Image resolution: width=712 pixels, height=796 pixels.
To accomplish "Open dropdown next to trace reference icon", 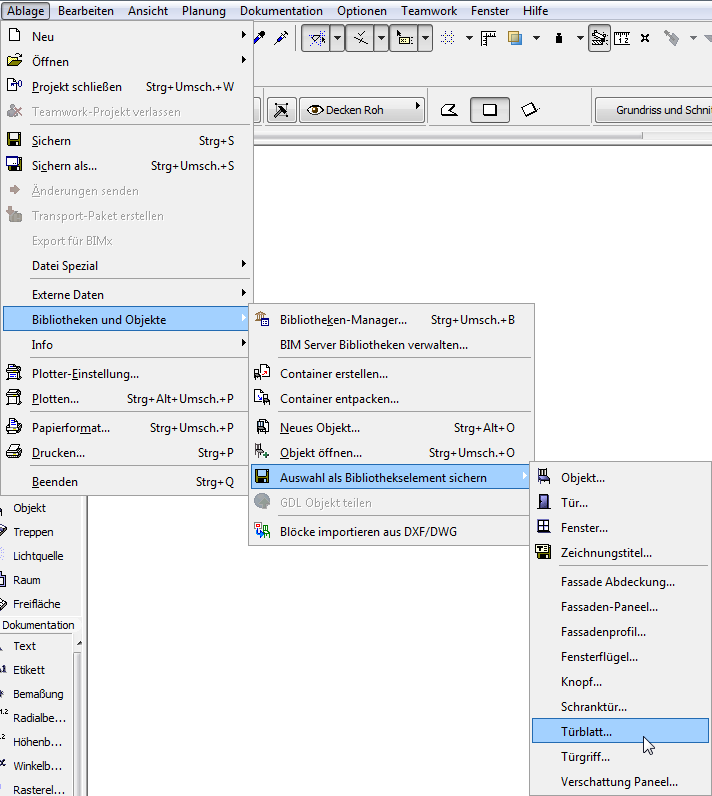I will point(536,38).
